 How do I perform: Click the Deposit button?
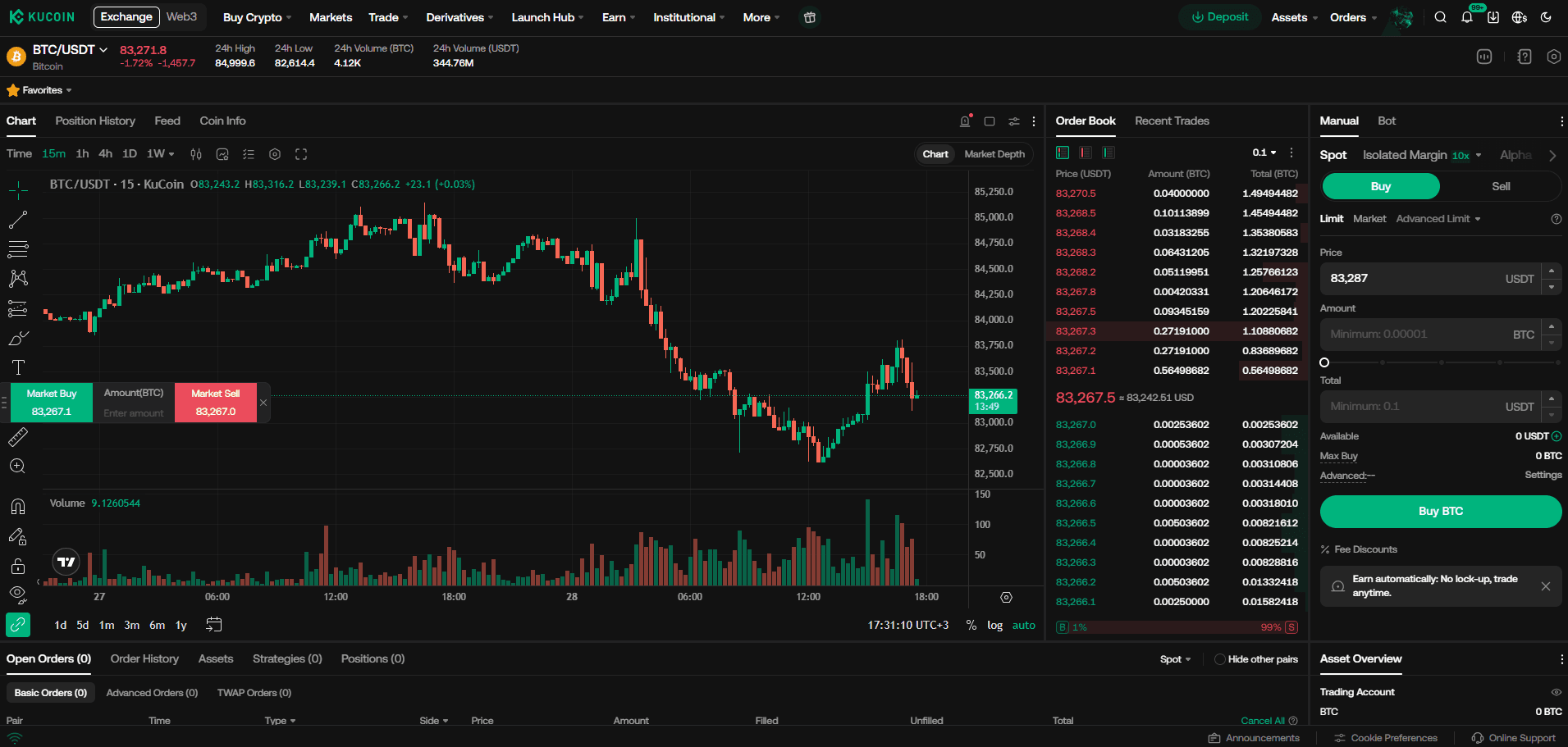pyautogui.click(x=1220, y=17)
